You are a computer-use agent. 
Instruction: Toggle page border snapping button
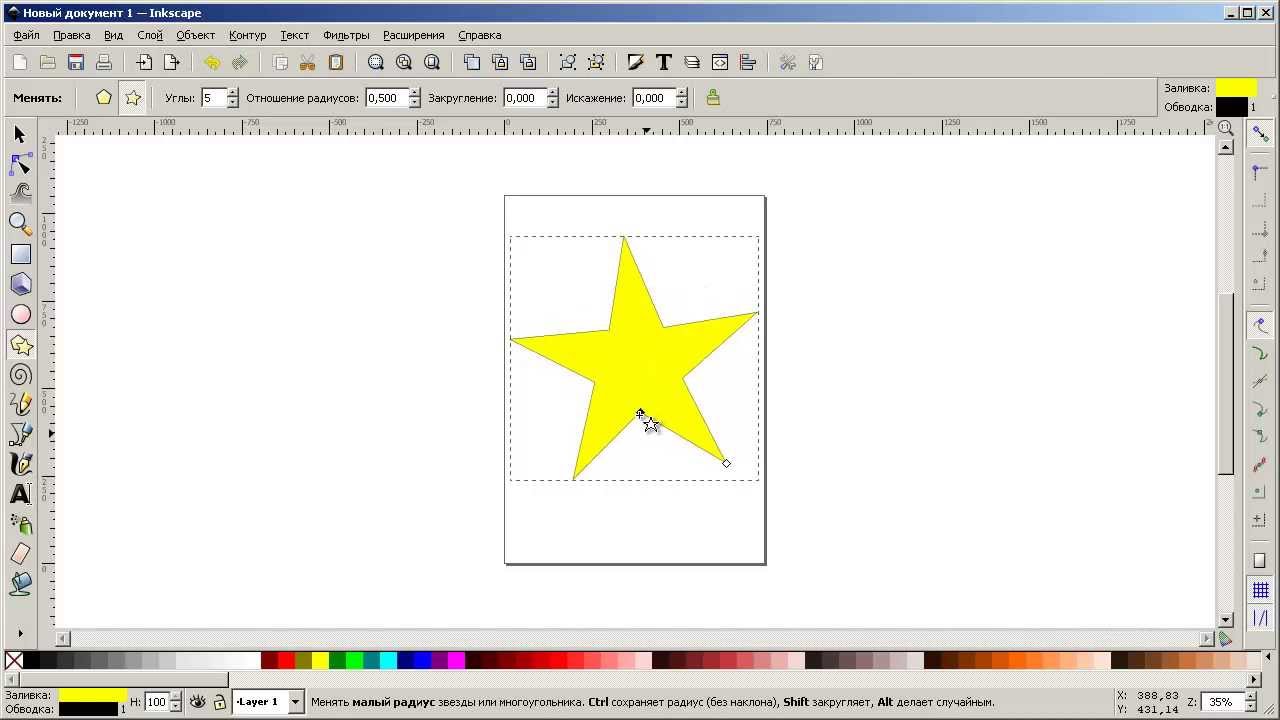[x=1260, y=561]
